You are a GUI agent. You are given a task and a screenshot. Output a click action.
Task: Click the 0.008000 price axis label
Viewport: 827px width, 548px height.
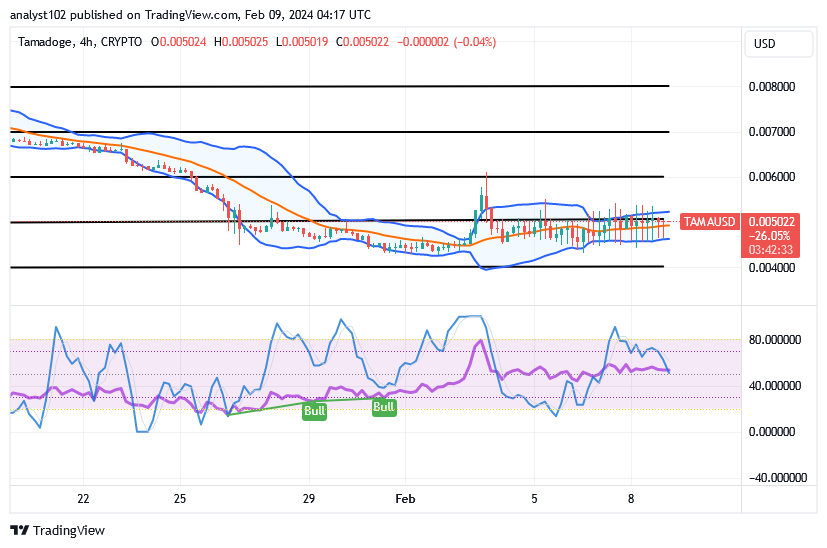[x=772, y=86]
